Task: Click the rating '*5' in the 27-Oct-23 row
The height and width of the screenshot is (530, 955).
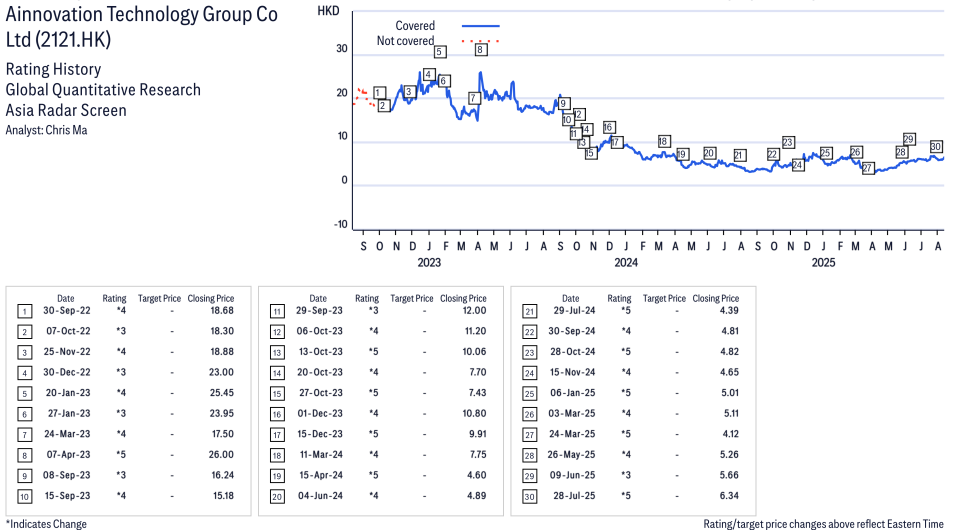Action: pyautogui.click(x=373, y=393)
